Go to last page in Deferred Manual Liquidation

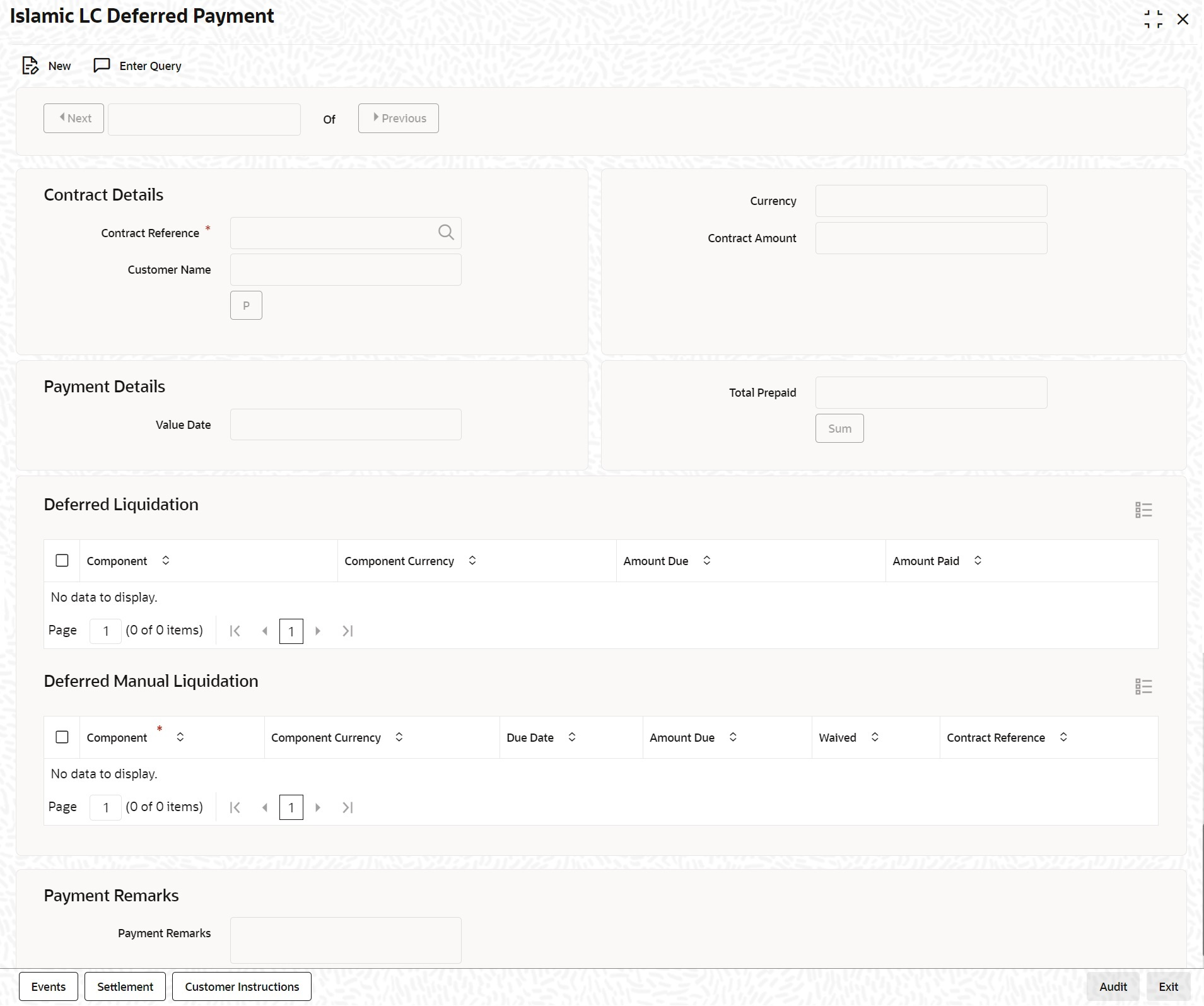[x=348, y=807]
